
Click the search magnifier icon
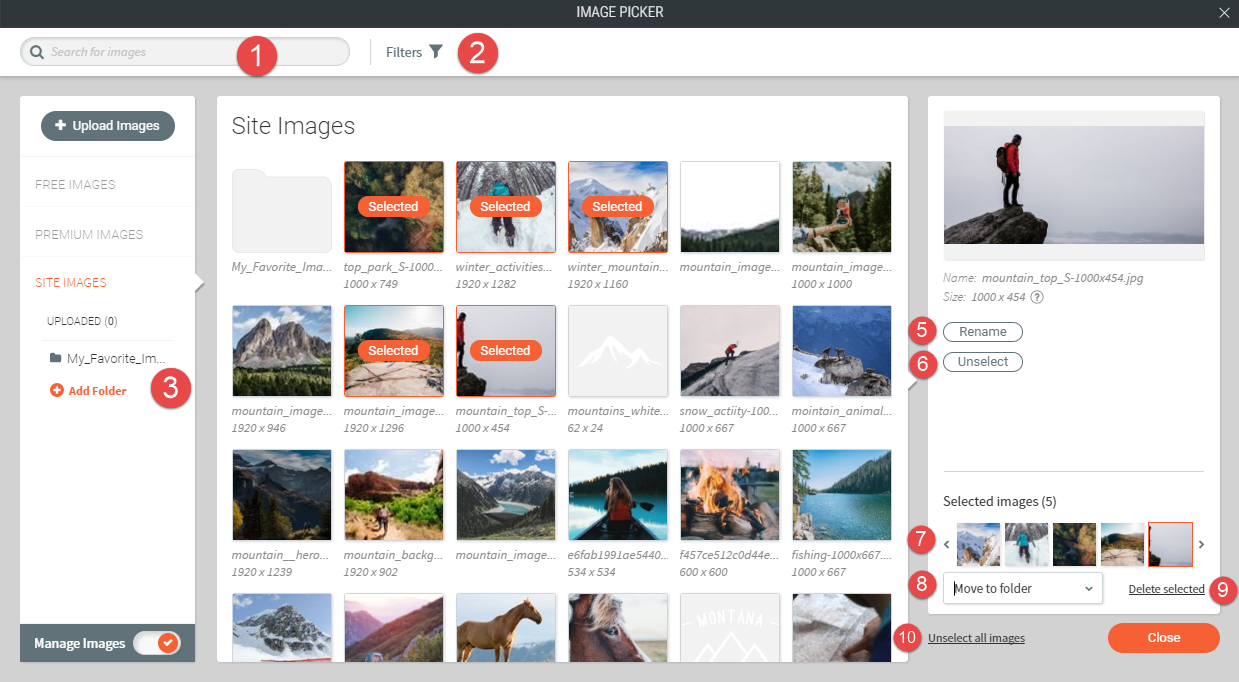[37, 51]
